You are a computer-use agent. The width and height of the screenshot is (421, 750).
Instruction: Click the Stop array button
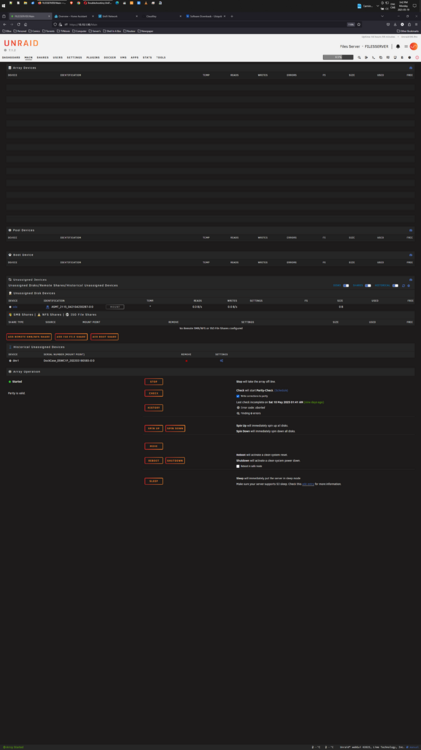(x=154, y=382)
